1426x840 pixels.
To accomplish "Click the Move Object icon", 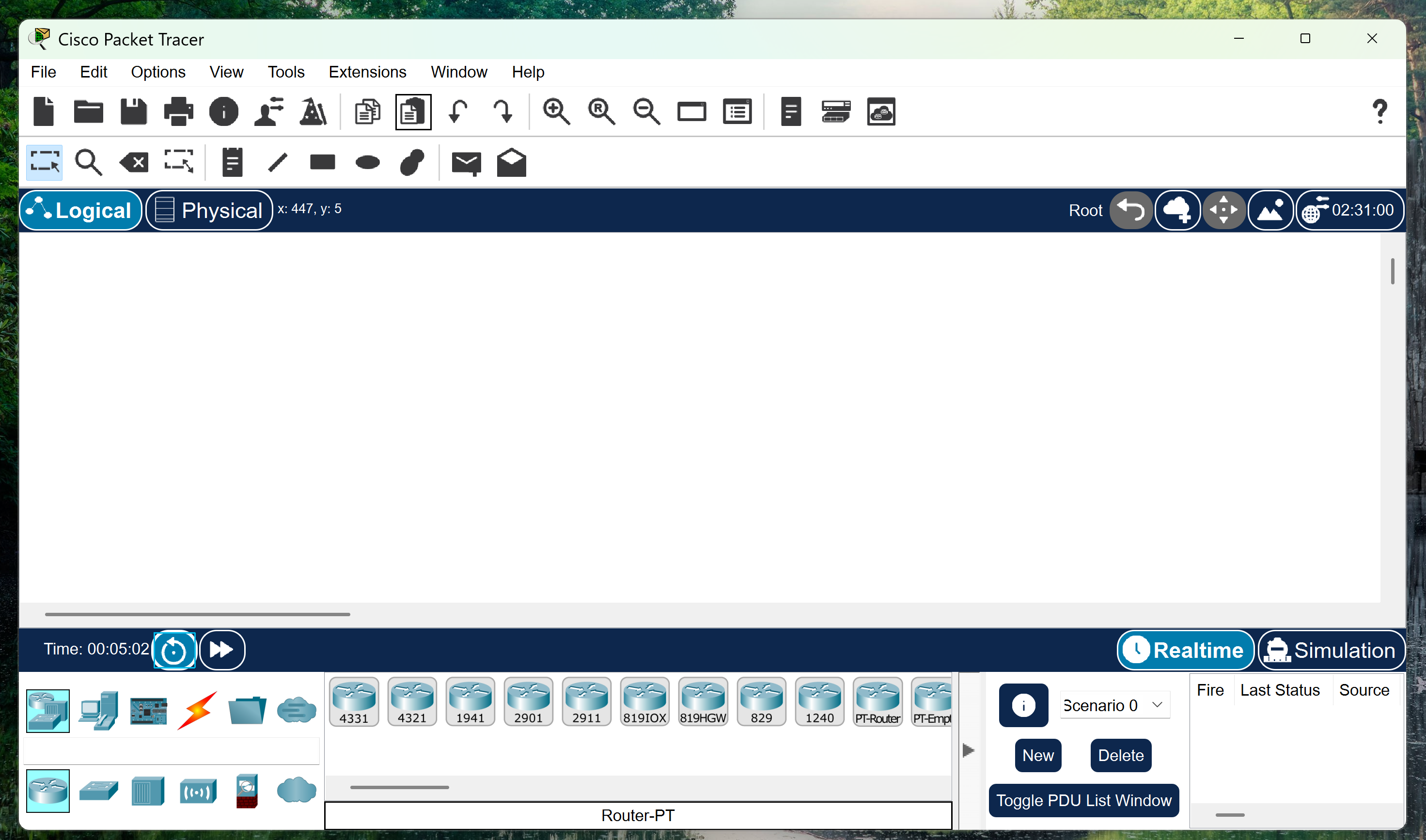I will tap(1223, 210).
